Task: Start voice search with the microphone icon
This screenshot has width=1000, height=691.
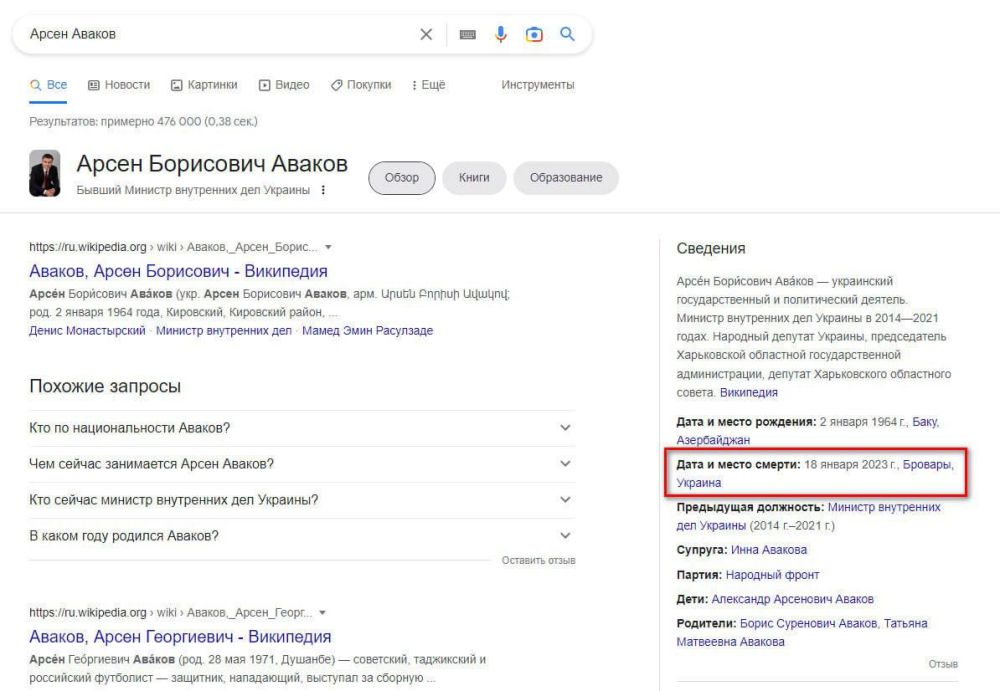Action: (x=499, y=32)
